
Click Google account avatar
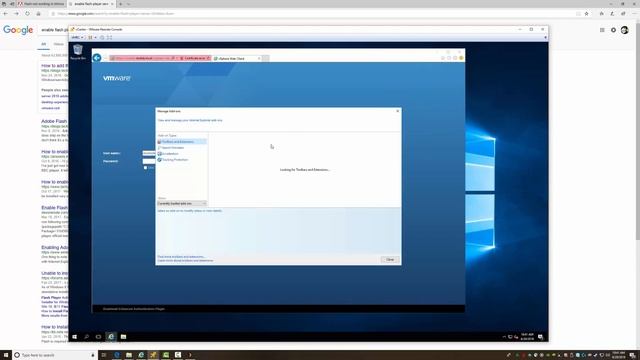(624, 30)
